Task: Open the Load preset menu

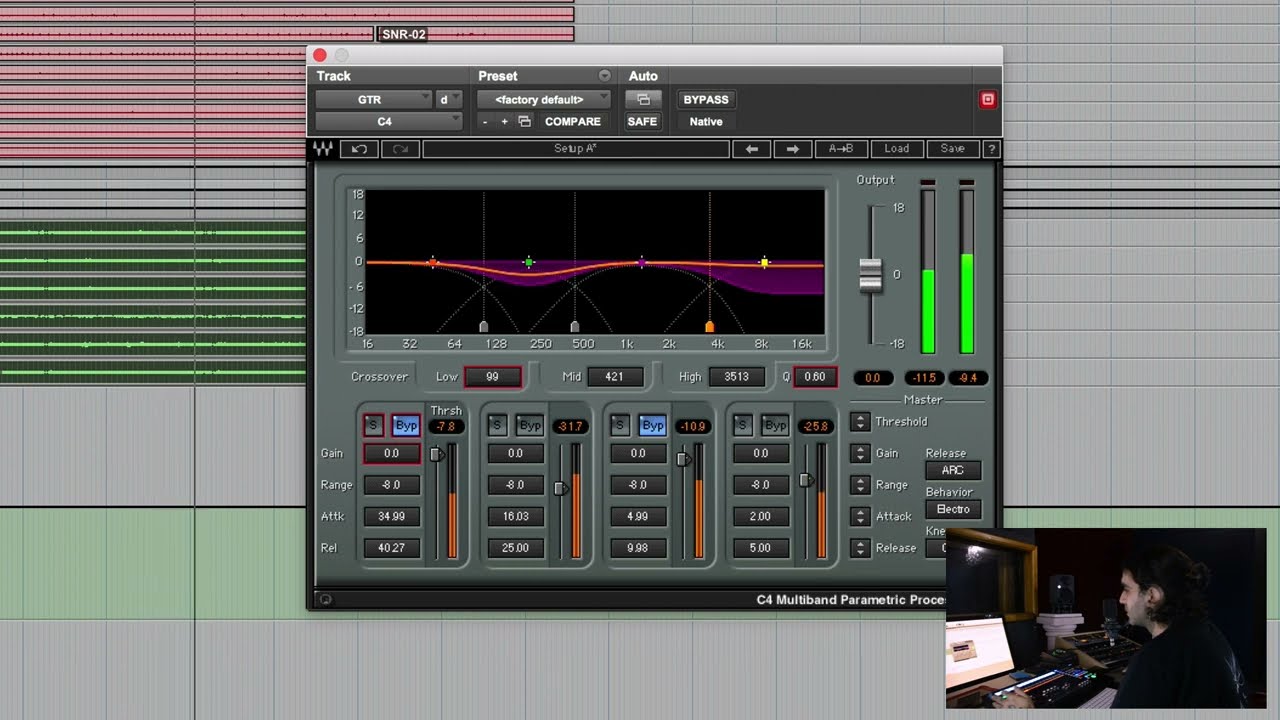Action: point(896,149)
